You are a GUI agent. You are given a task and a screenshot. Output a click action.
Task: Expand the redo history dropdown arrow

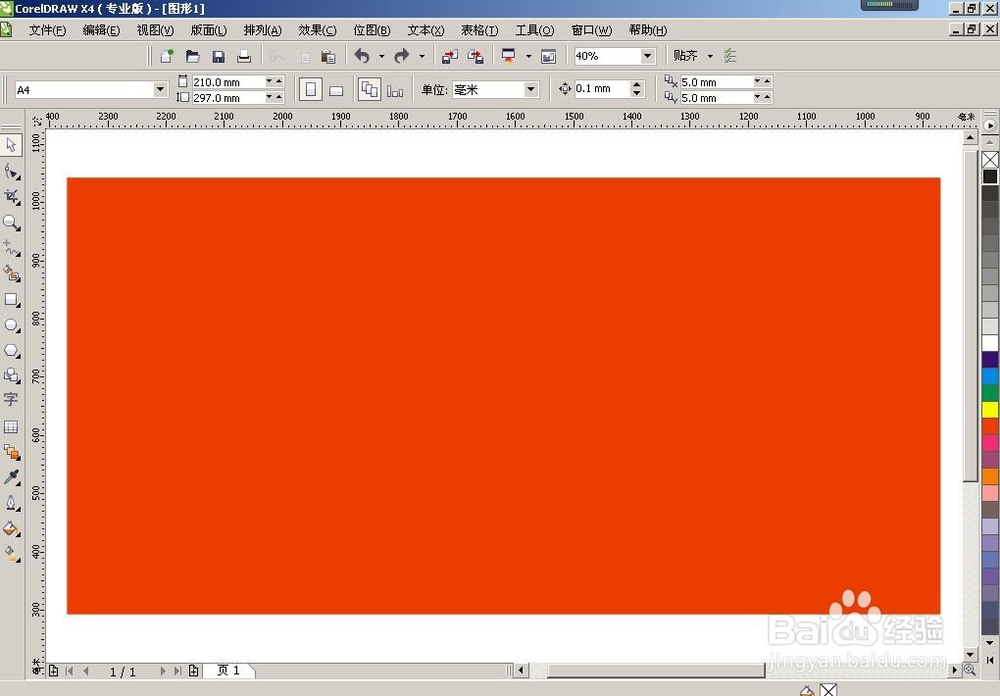click(x=422, y=56)
